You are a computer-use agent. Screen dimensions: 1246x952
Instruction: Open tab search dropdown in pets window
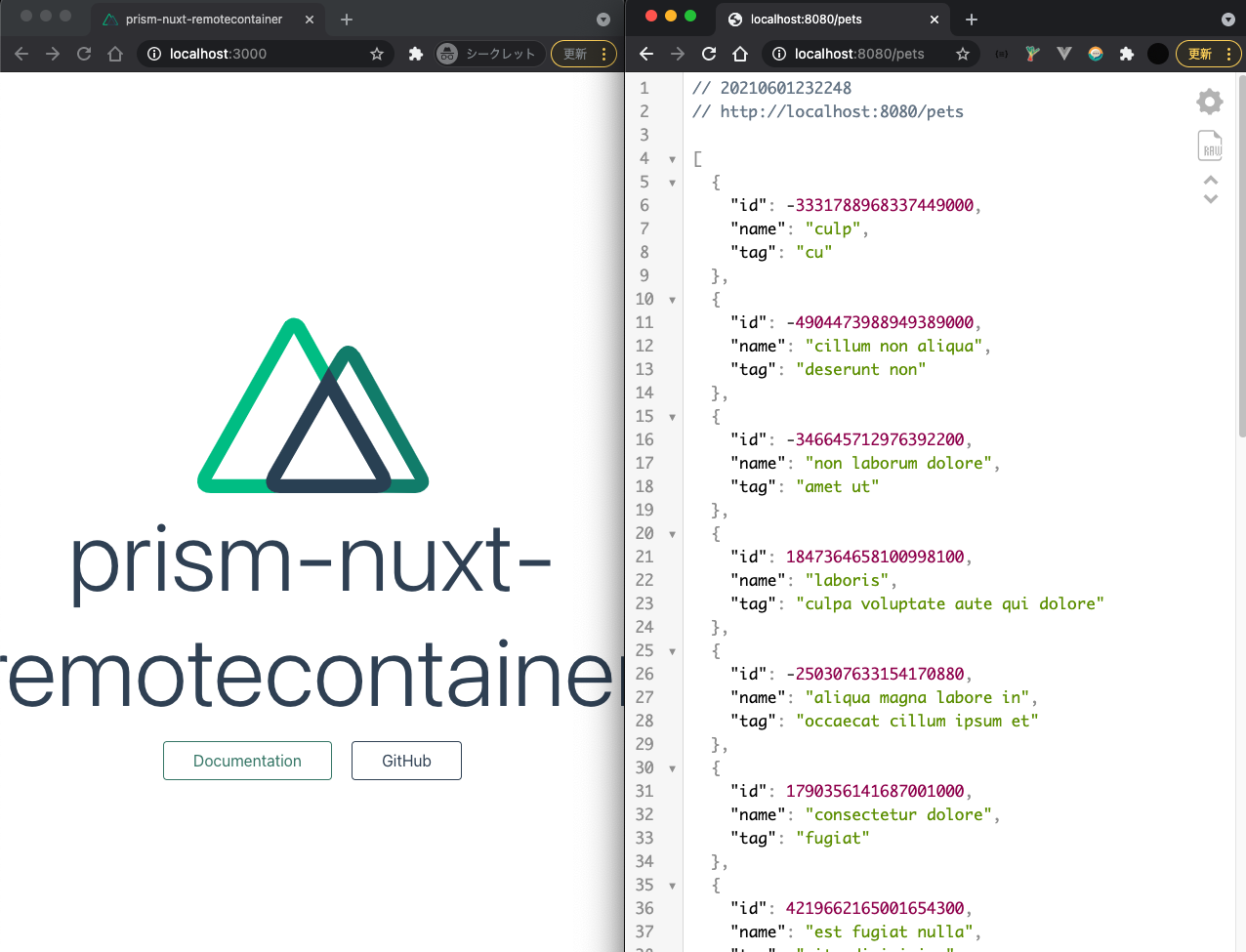click(x=1228, y=20)
